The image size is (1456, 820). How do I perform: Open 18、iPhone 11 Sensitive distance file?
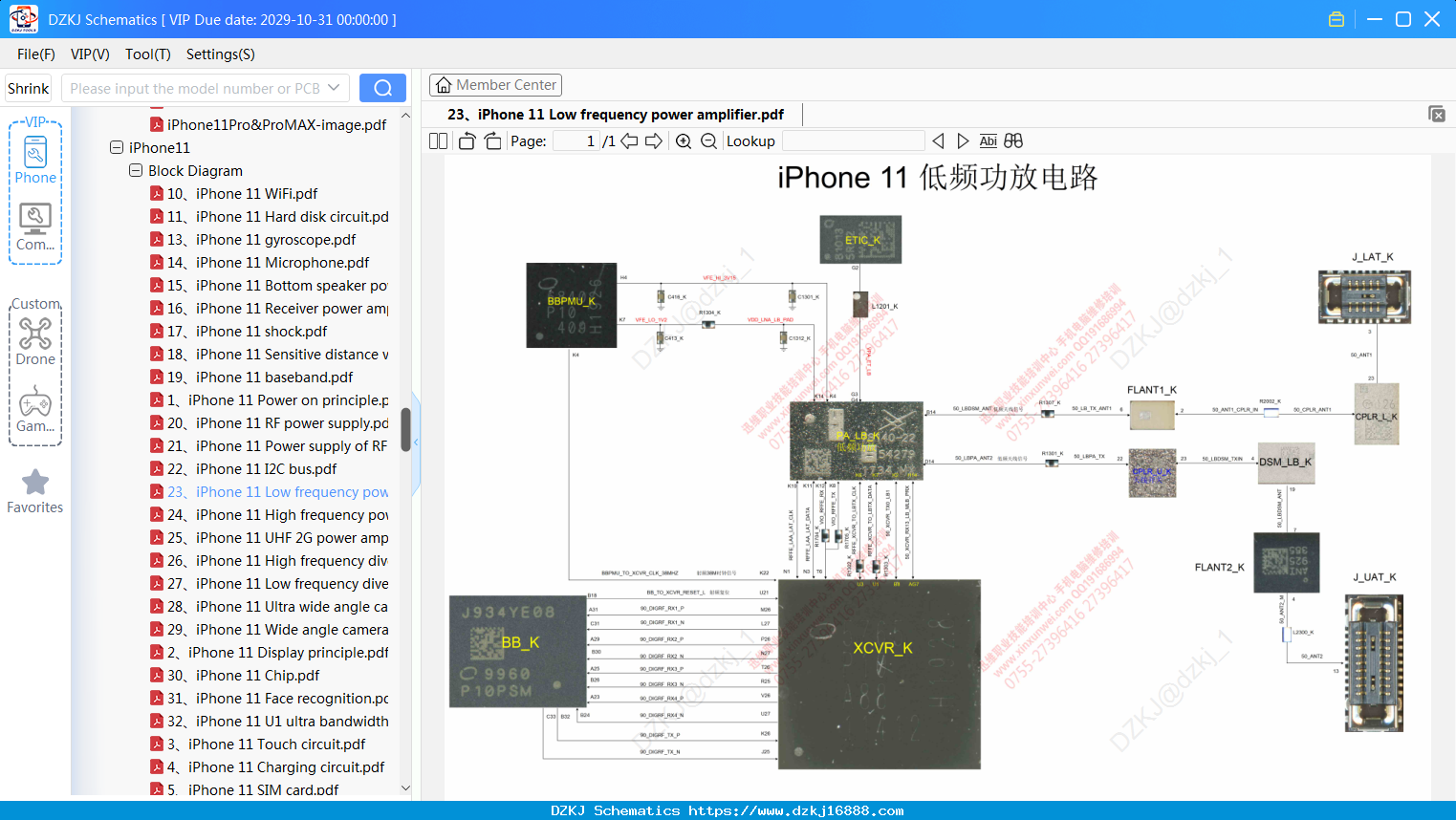pyautogui.click(x=278, y=354)
